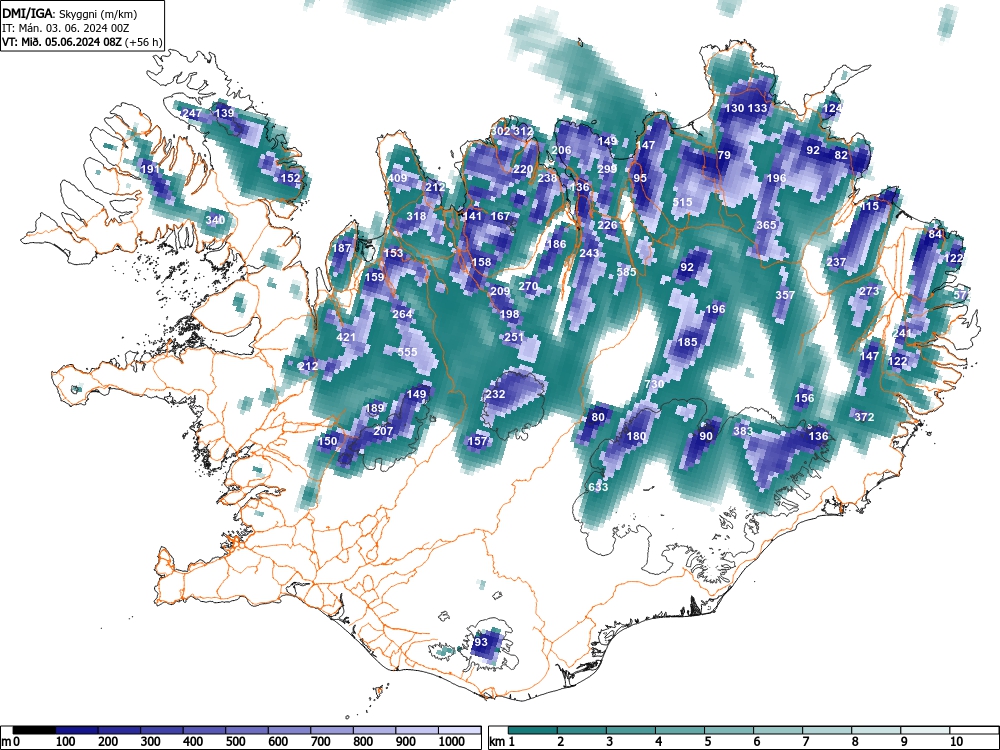Click the value 585 on the map
This screenshot has height=750, width=1000.
(626, 272)
